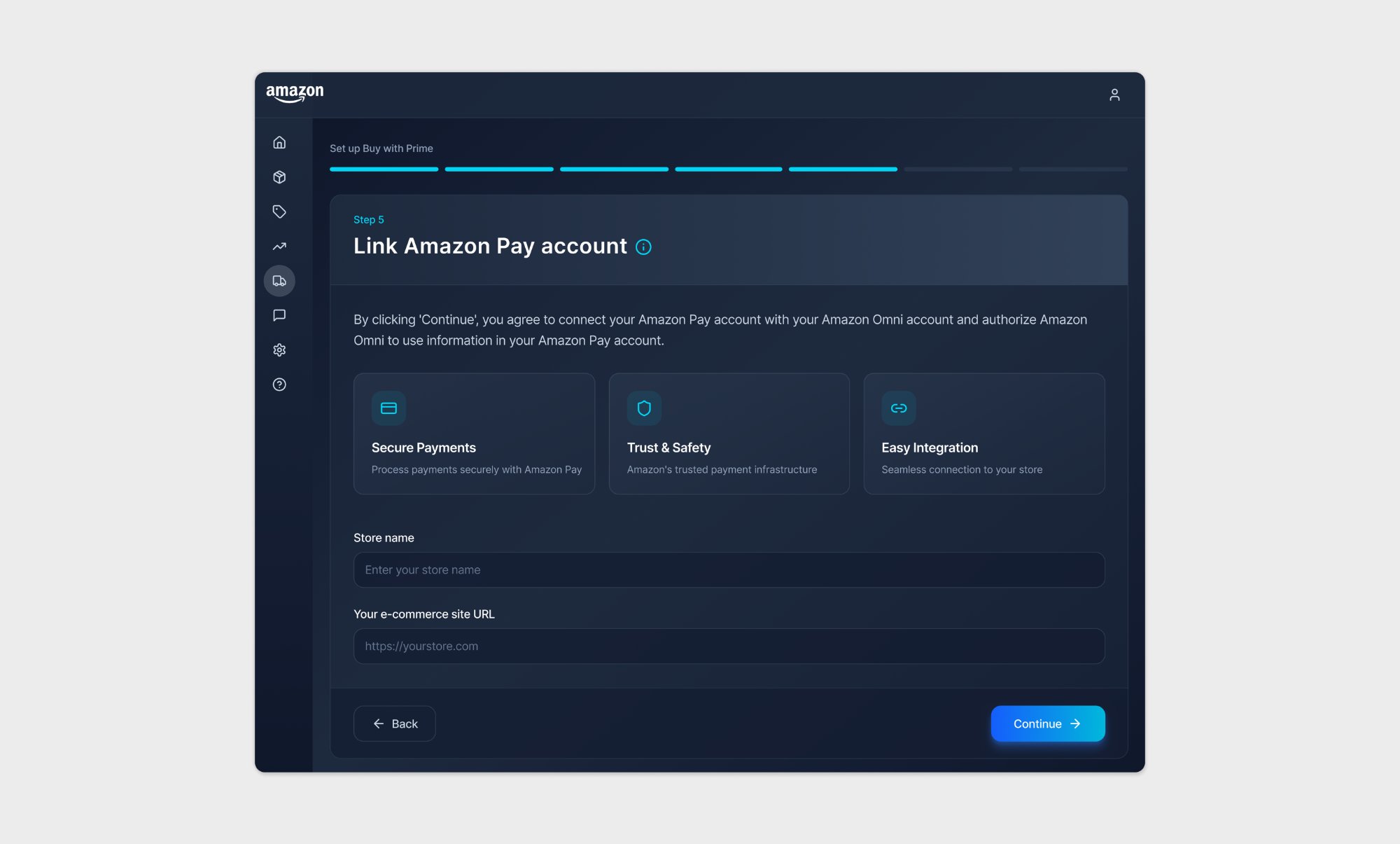1400x844 pixels.
Task: Click the help question mark icon
Action: tap(279, 385)
